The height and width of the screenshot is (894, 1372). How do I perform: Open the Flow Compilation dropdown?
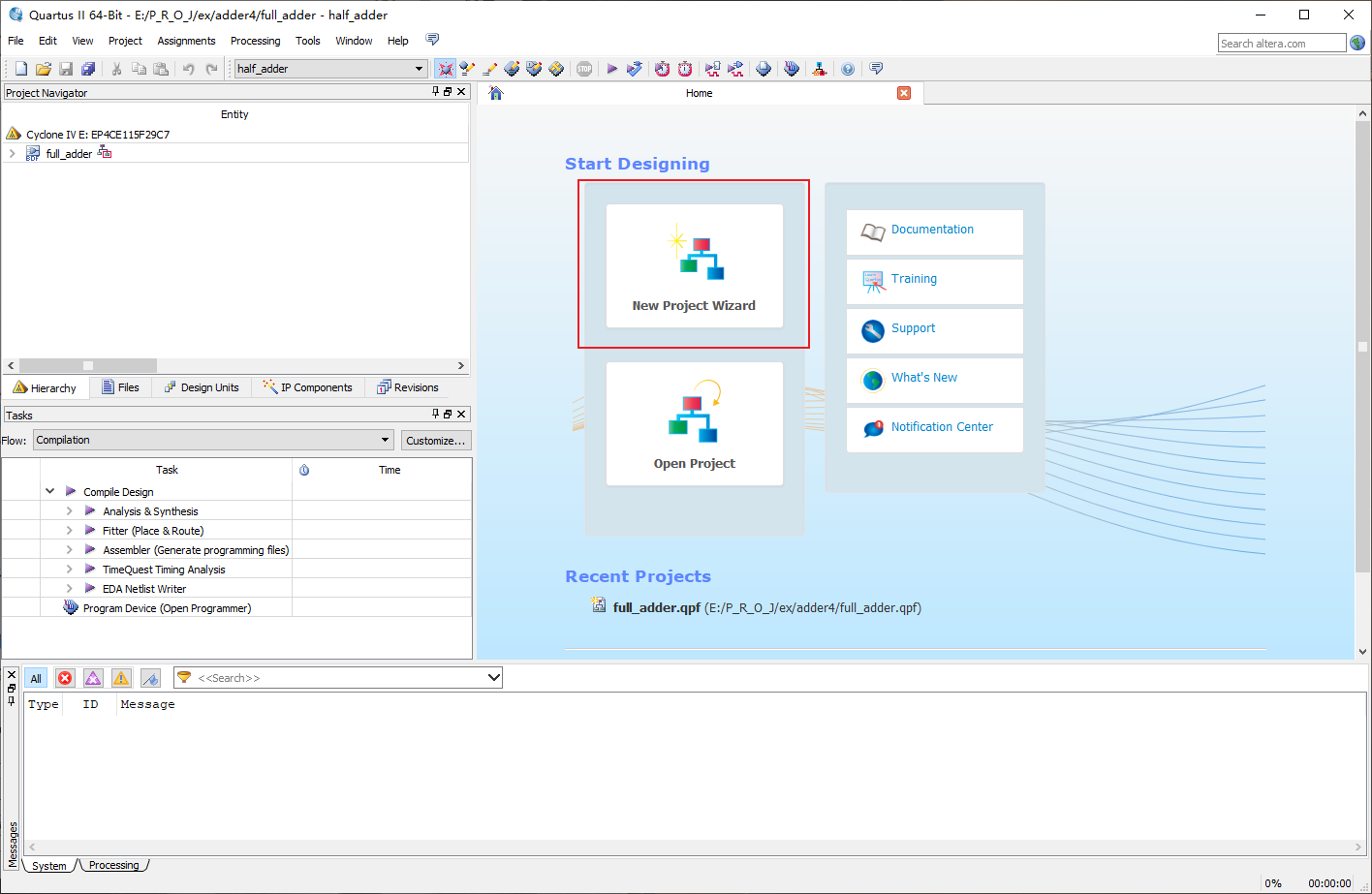tap(213, 440)
